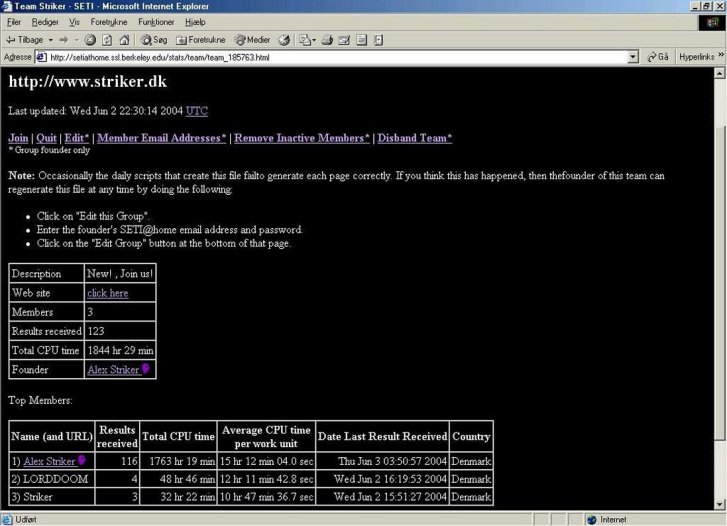Click the '1844 hr 29 min' CPU time value

pyautogui.click(x=120, y=351)
